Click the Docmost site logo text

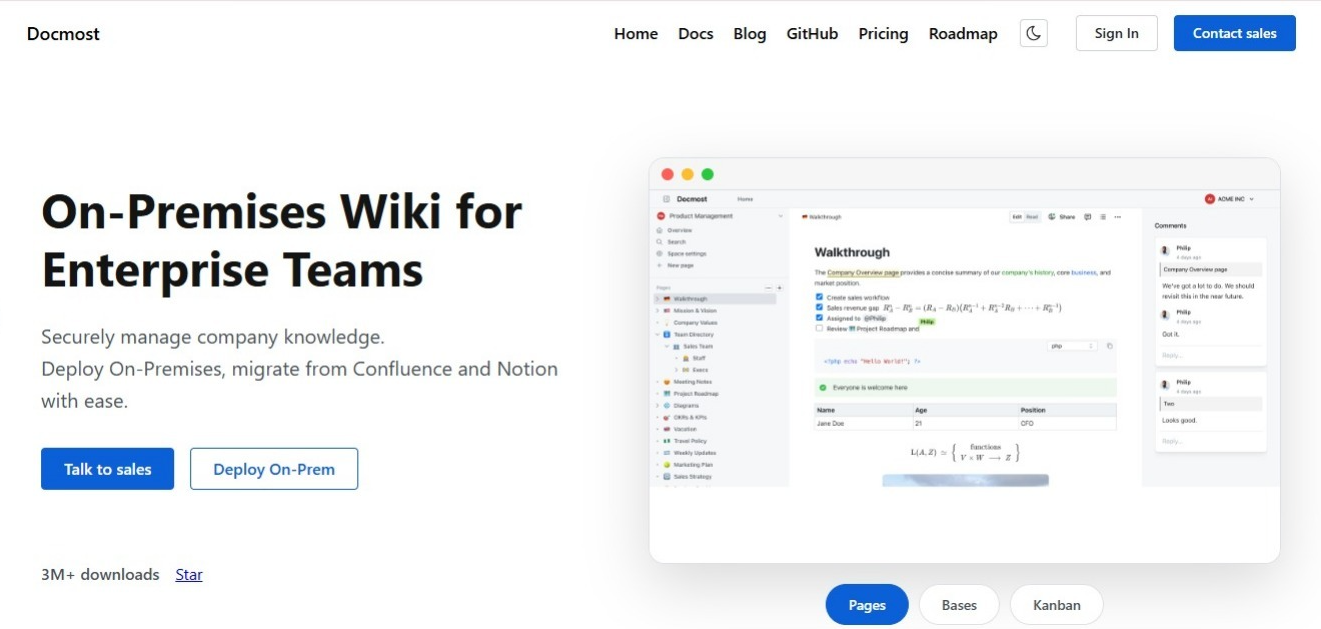(x=63, y=34)
